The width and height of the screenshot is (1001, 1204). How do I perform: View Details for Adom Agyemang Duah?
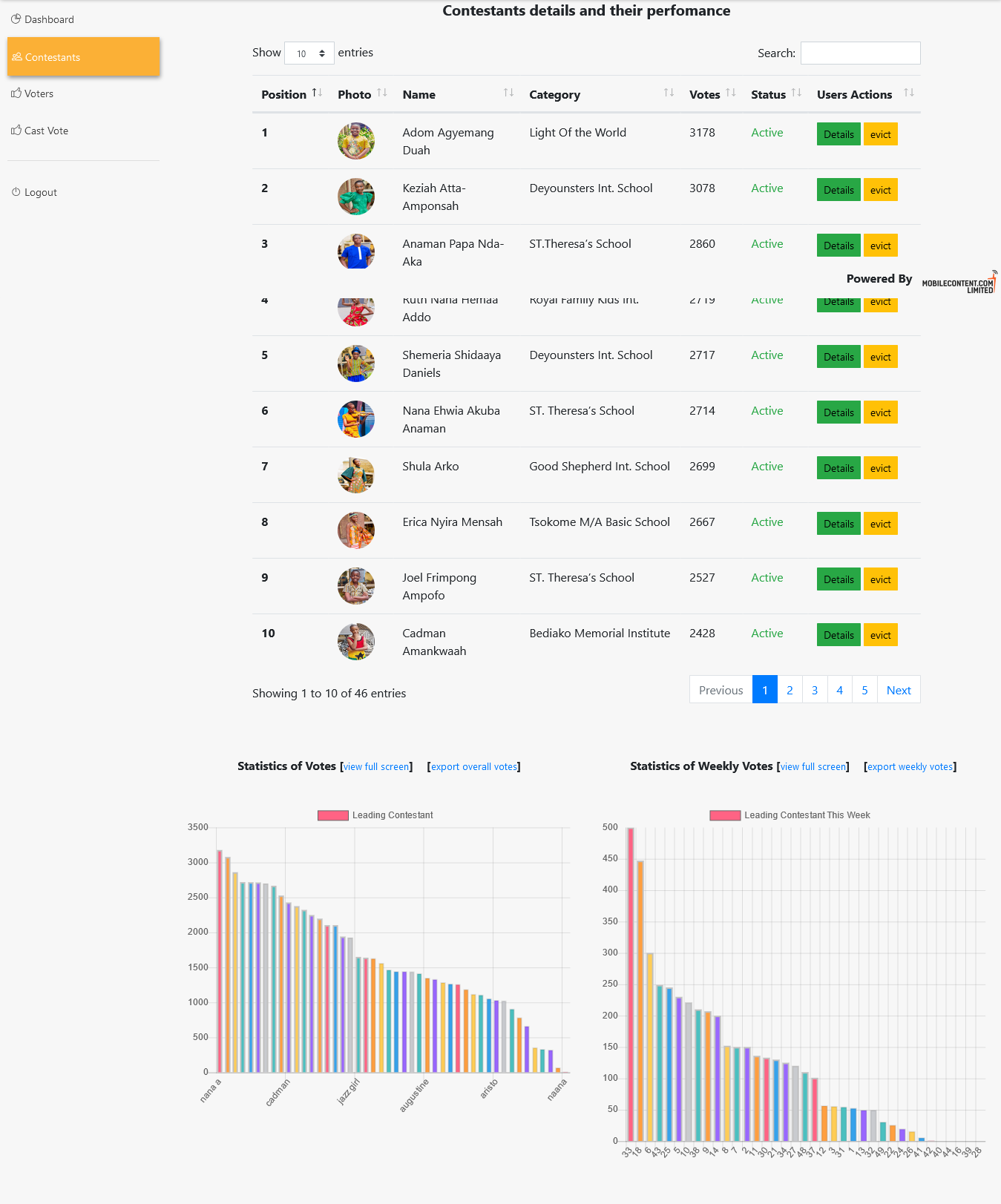tap(838, 134)
